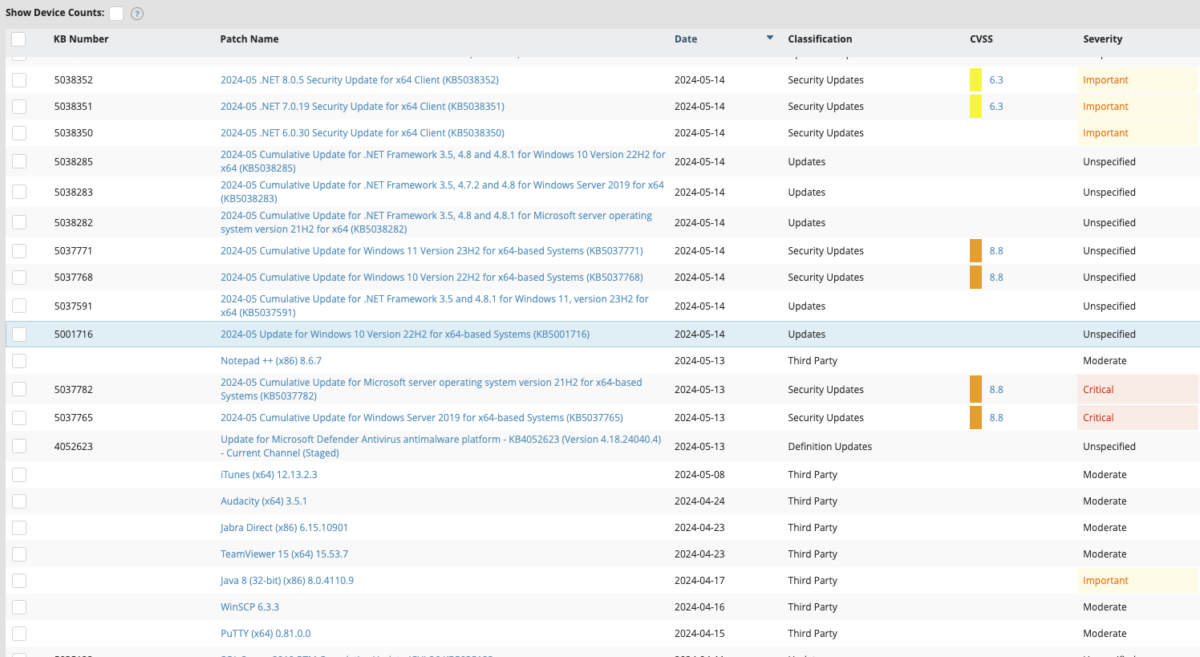Open iTunes (x64) 12.13.2.3 patch link
The image size is (1200, 657).
click(x=268, y=475)
